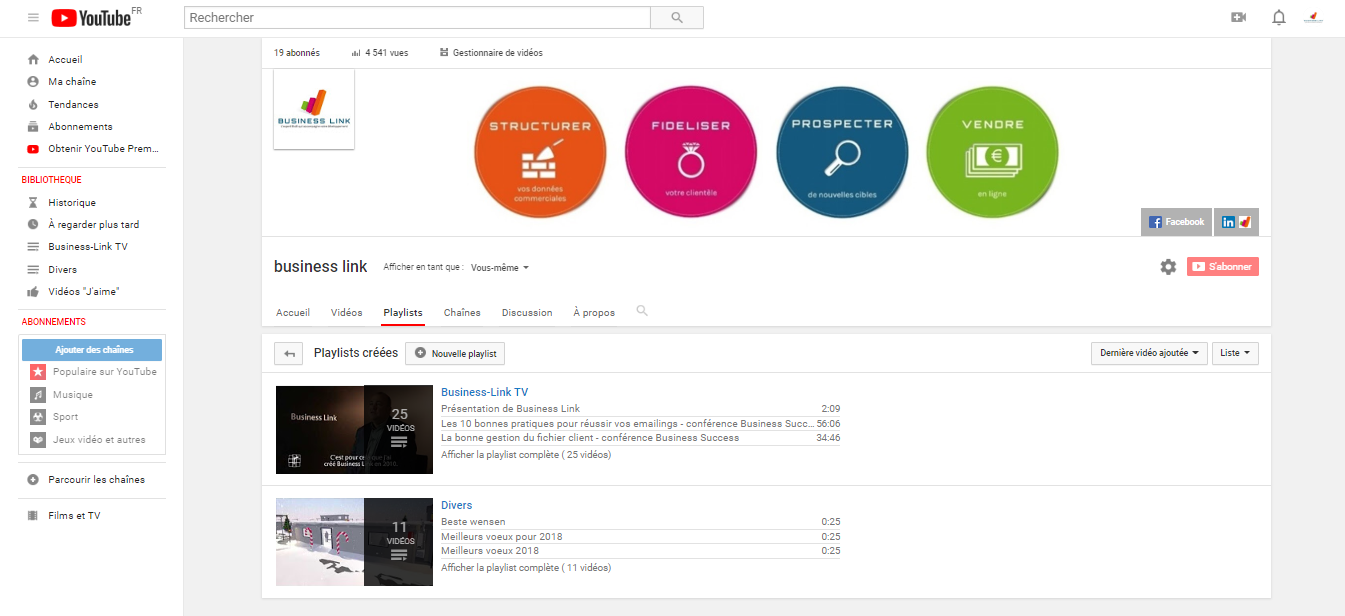Open À regarder plus tard
Screen dimensions: 1345x616
pyautogui.click(x=92, y=225)
